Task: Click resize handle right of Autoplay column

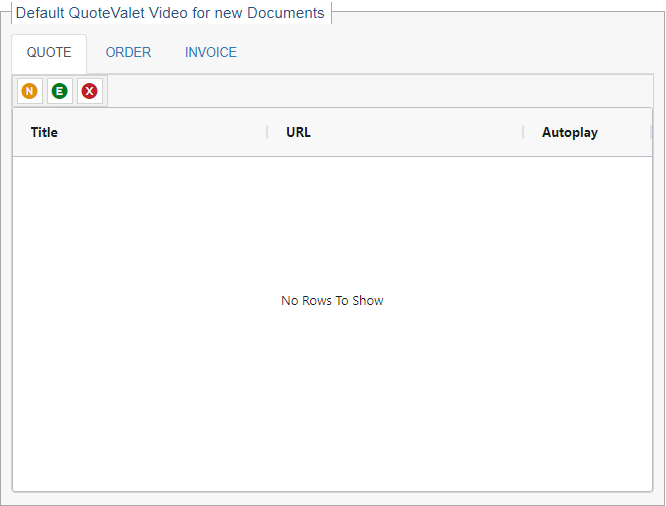Action: pyautogui.click(x=650, y=132)
